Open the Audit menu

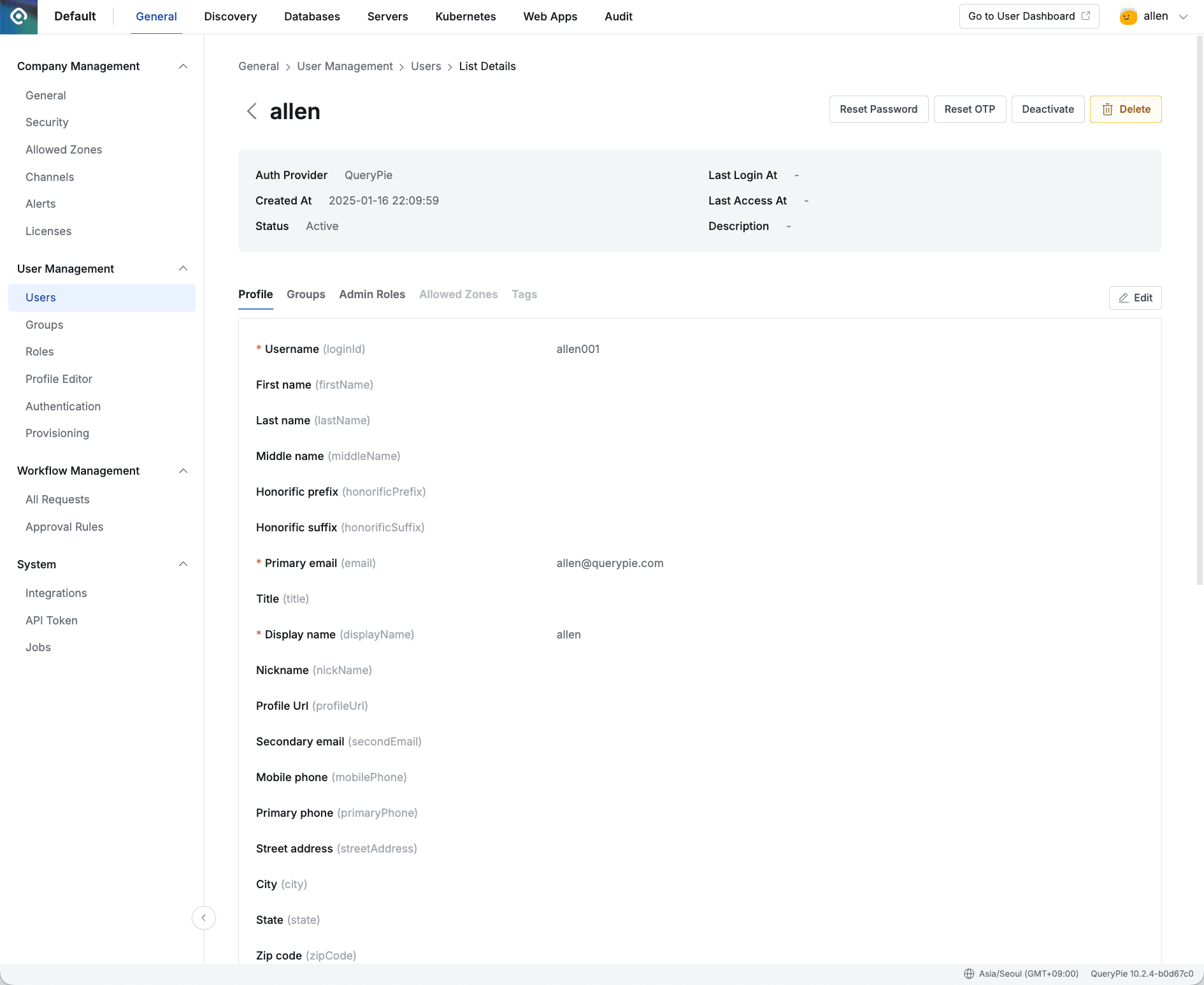(618, 17)
